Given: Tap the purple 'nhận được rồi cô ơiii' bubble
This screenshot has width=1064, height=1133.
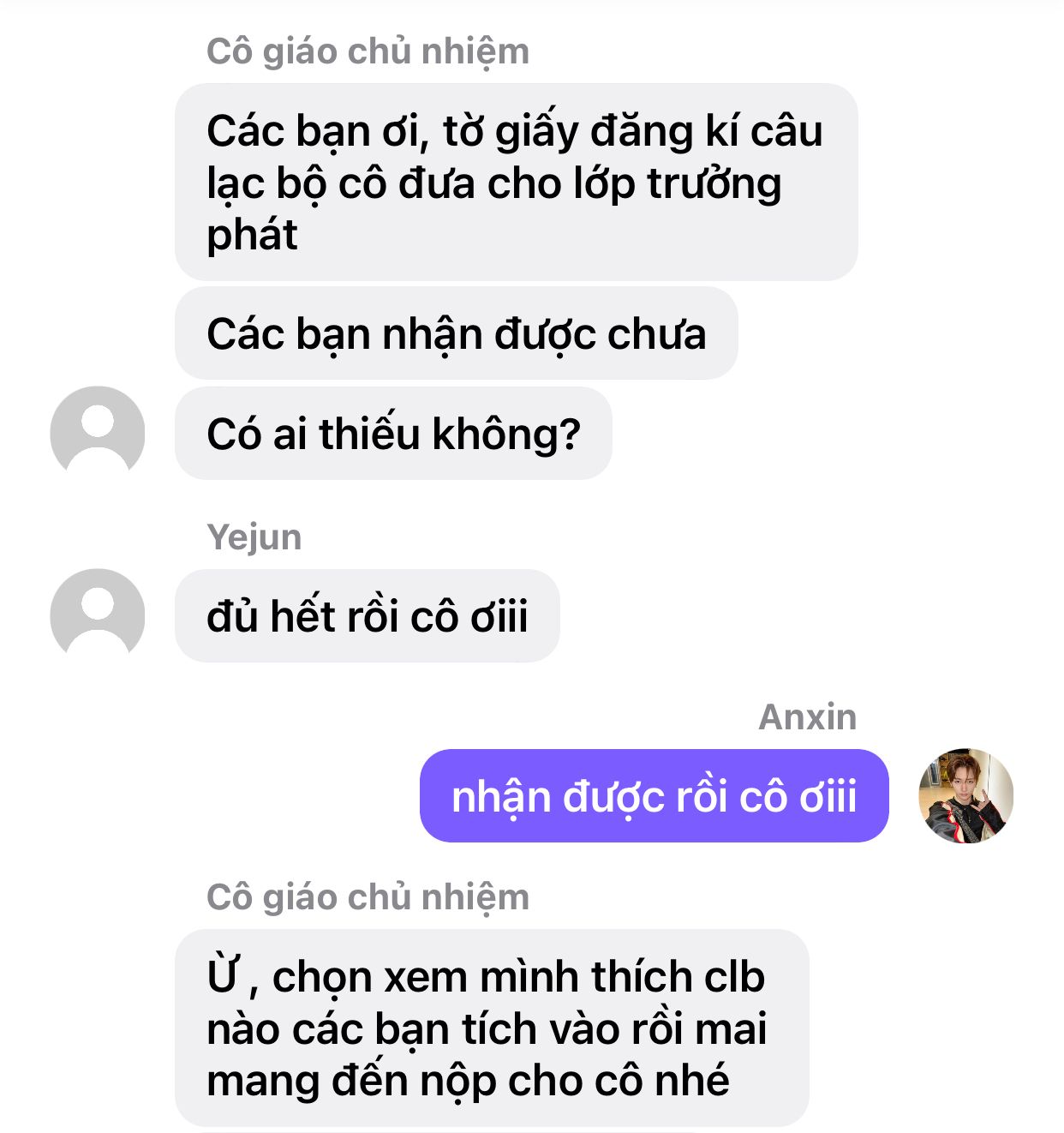Looking at the screenshot, I should pos(655,795).
